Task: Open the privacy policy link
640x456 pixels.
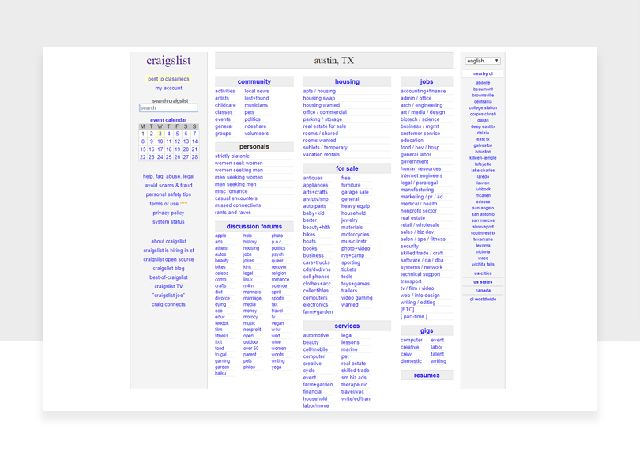Action: [x=168, y=213]
